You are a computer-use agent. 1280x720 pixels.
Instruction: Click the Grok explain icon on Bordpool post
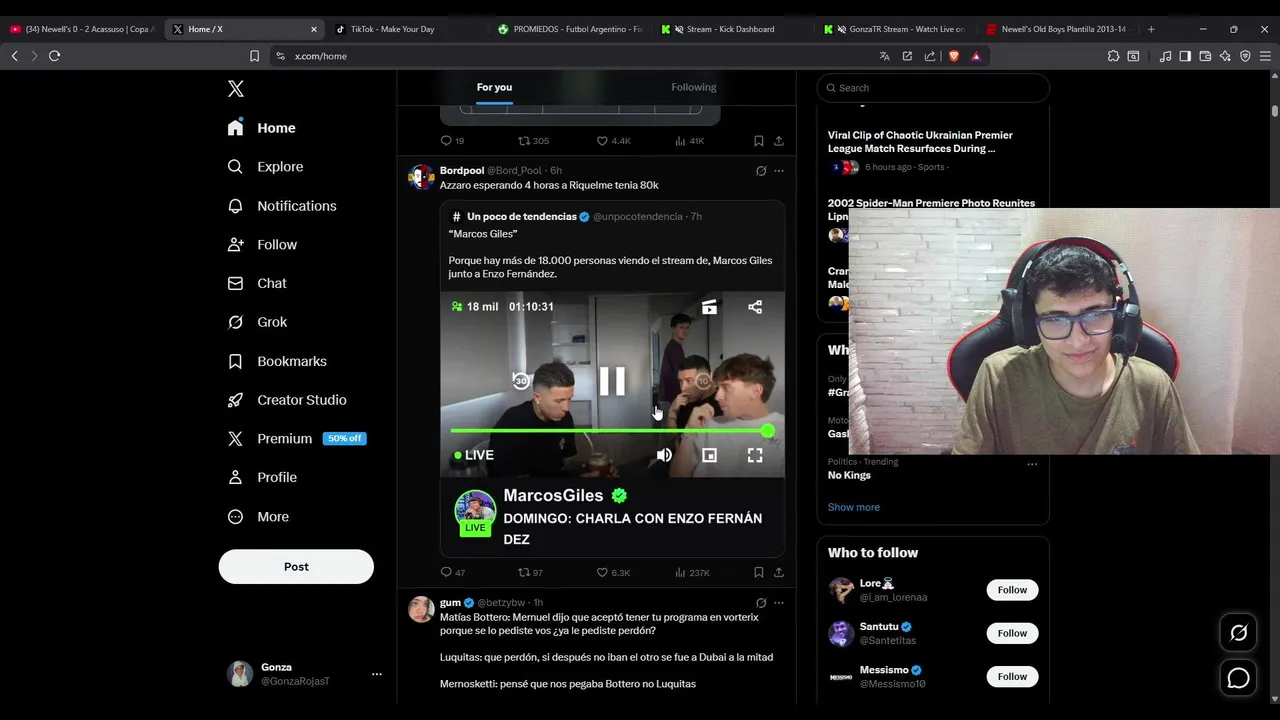(761, 171)
